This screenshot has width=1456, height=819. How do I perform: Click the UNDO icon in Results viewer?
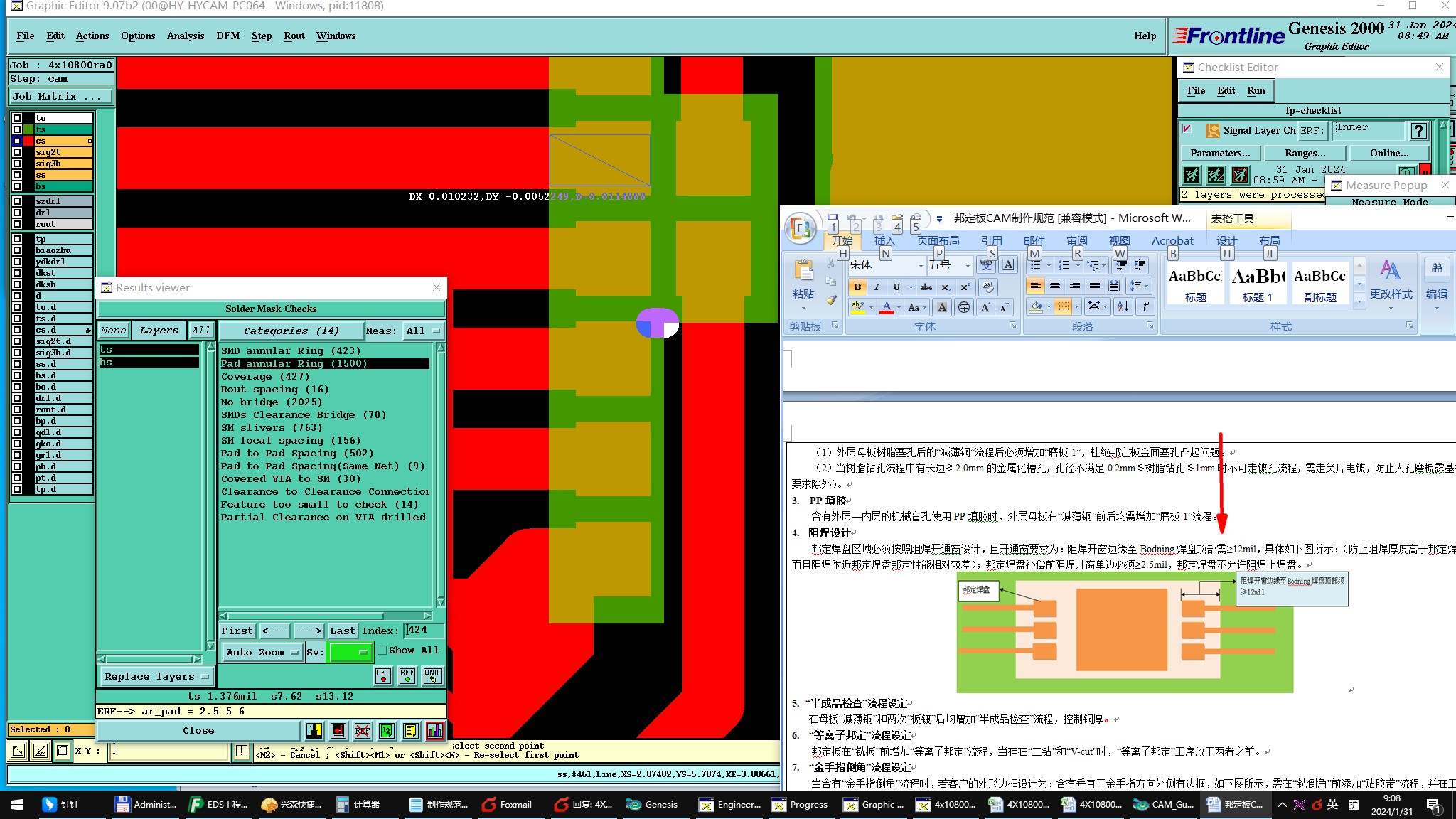(x=432, y=675)
